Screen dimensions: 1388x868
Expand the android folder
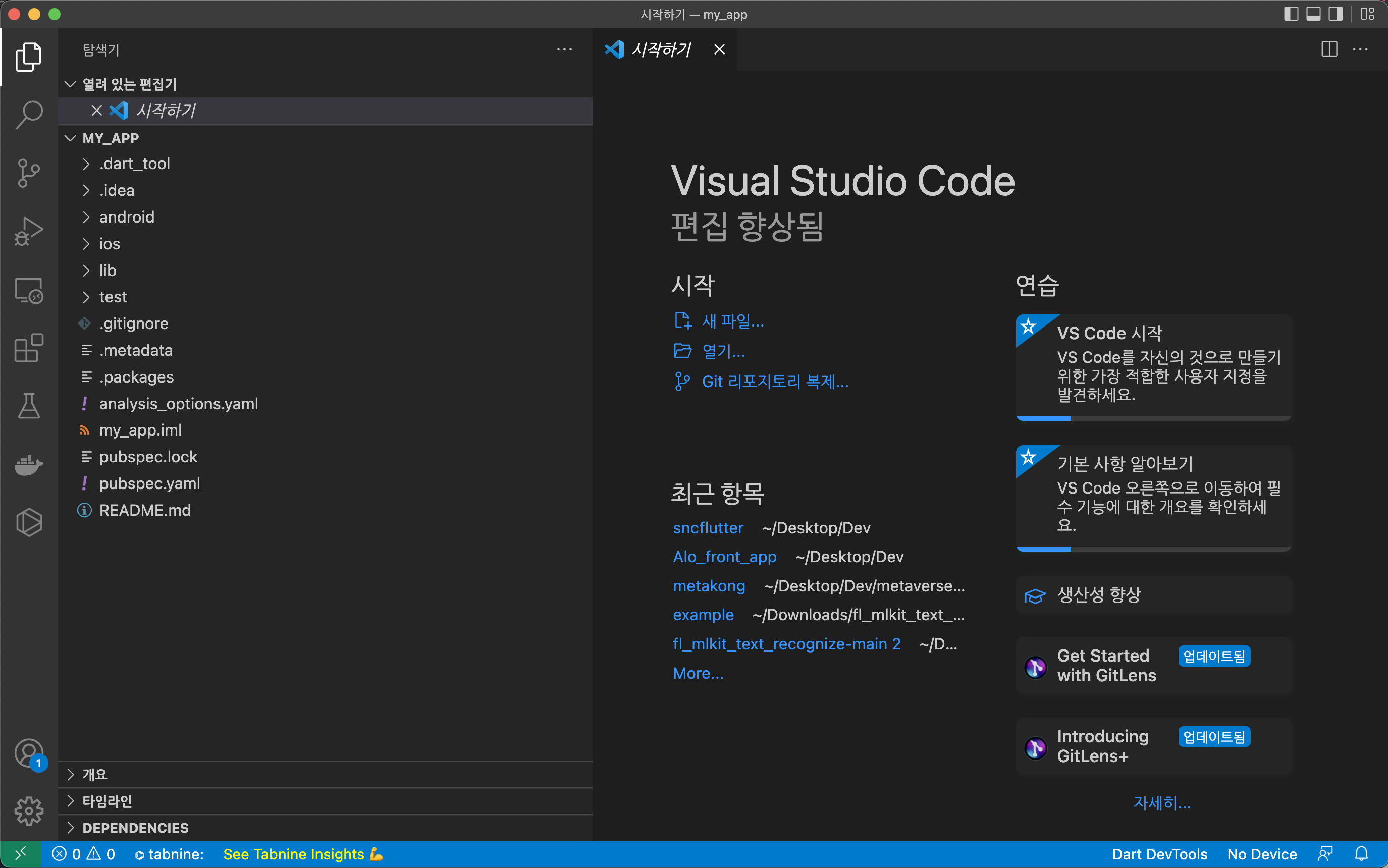(86, 217)
